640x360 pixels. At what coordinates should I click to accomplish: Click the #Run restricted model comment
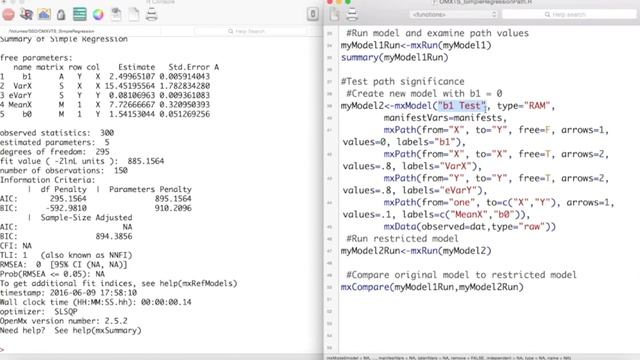(x=402, y=239)
